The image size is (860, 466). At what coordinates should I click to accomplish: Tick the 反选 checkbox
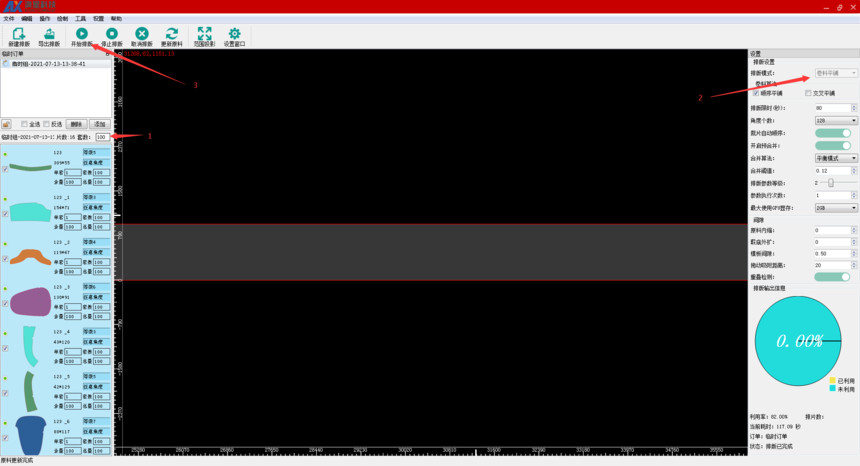(x=47, y=124)
